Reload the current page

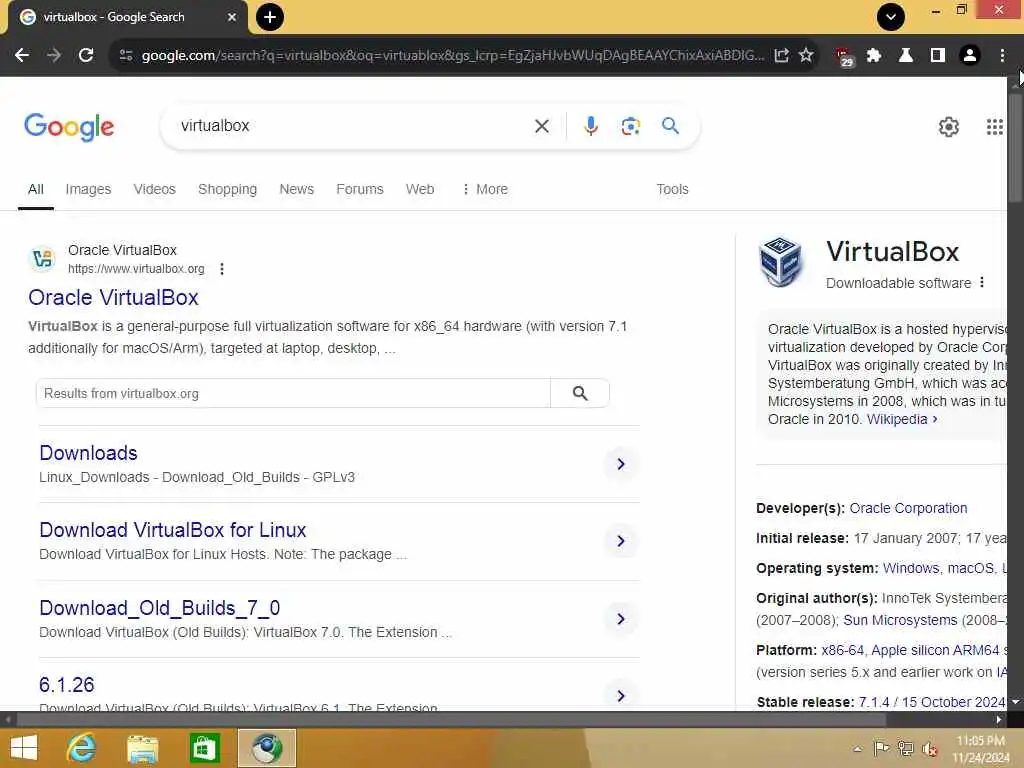(x=86, y=56)
